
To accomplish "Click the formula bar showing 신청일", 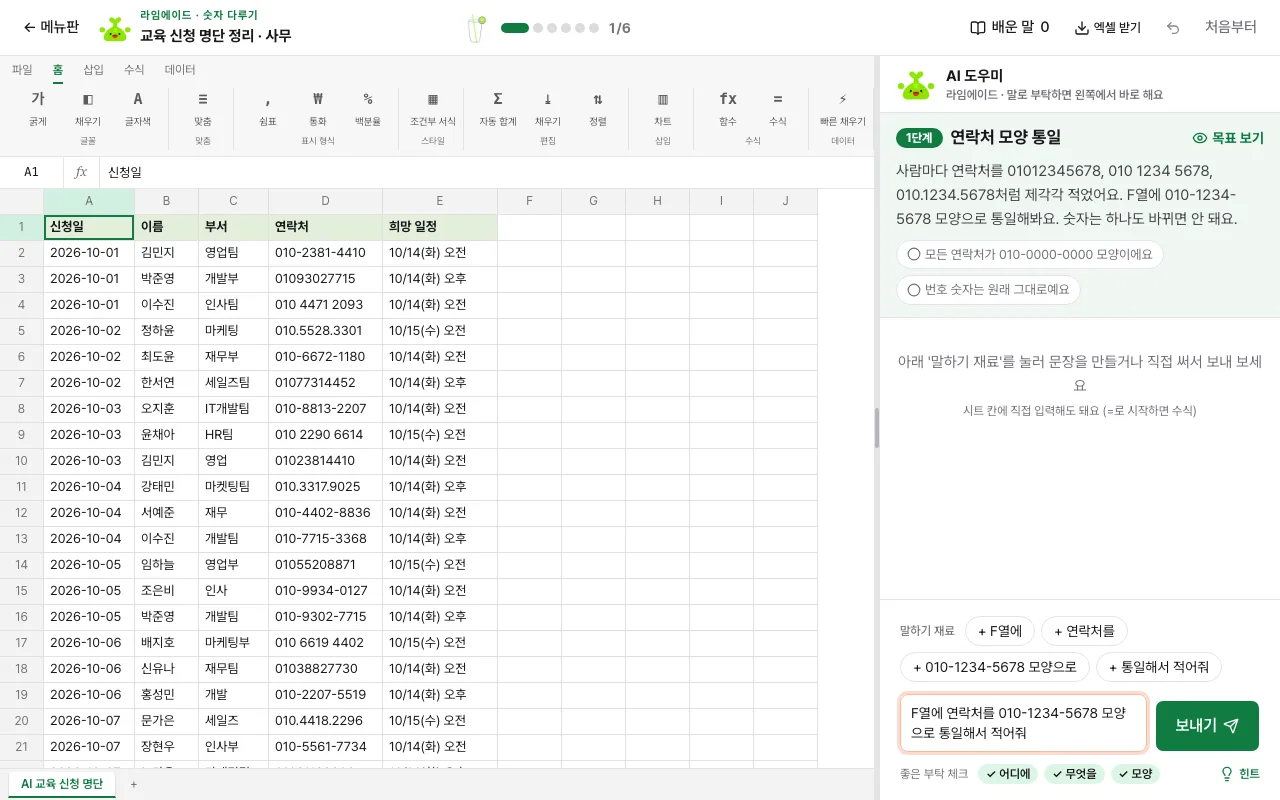I will point(488,172).
